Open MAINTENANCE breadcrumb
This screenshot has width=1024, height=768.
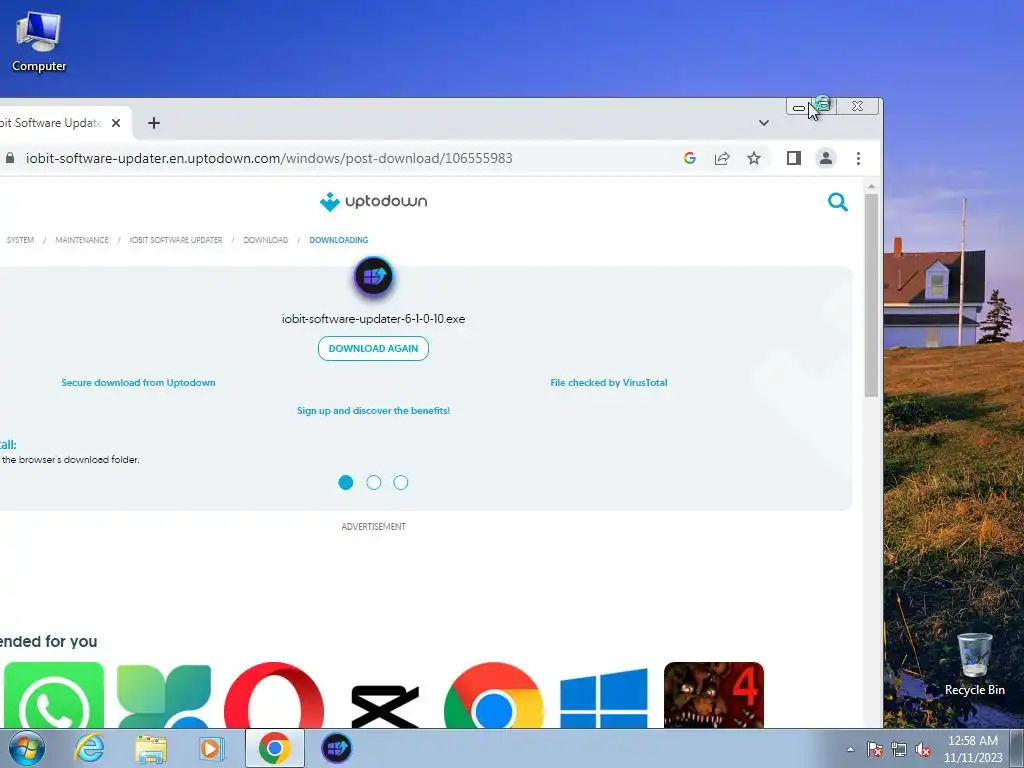(x=82, y=240)
